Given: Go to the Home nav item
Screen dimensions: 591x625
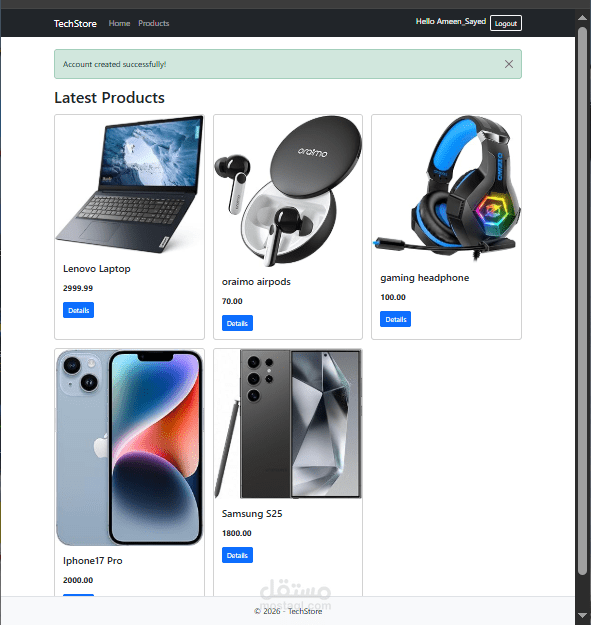Looking at the screenshot, I should [x=119, y=24].
